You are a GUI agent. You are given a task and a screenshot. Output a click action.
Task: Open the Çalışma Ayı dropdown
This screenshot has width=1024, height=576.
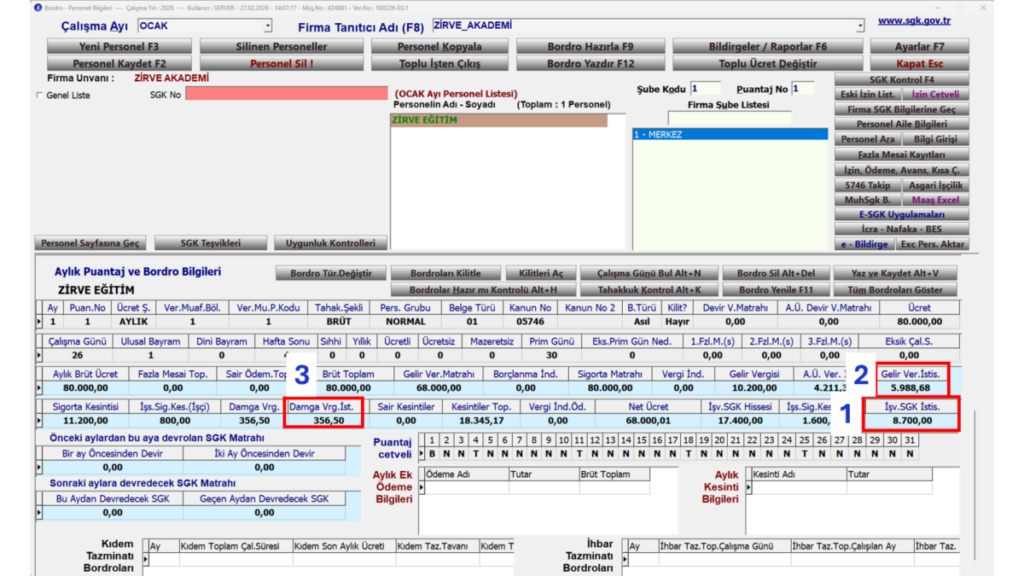(x=267, y=26)
